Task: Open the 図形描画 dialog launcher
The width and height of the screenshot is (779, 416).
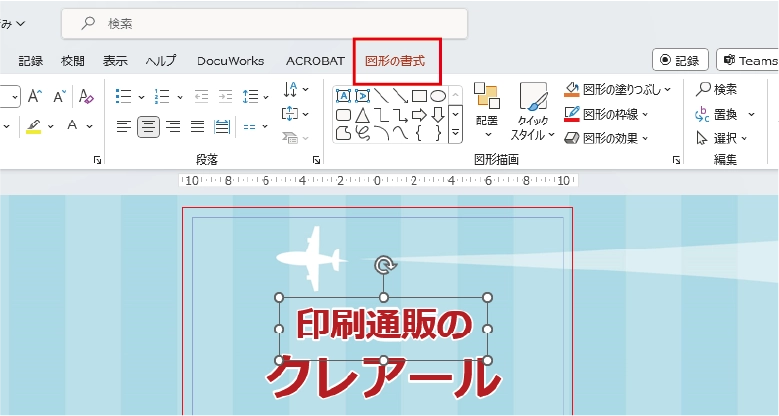Action: (x=676, y=160)
